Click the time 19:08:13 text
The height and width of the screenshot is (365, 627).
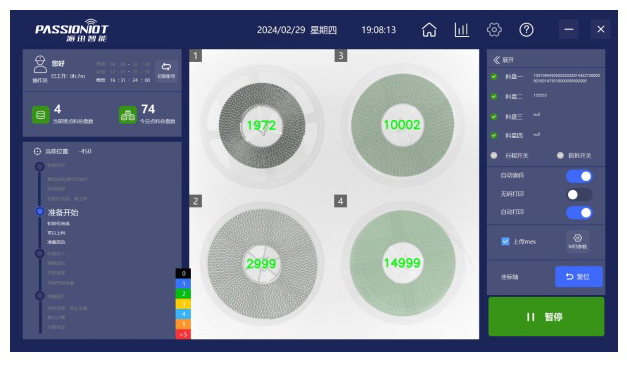click(x=379, y=30)
